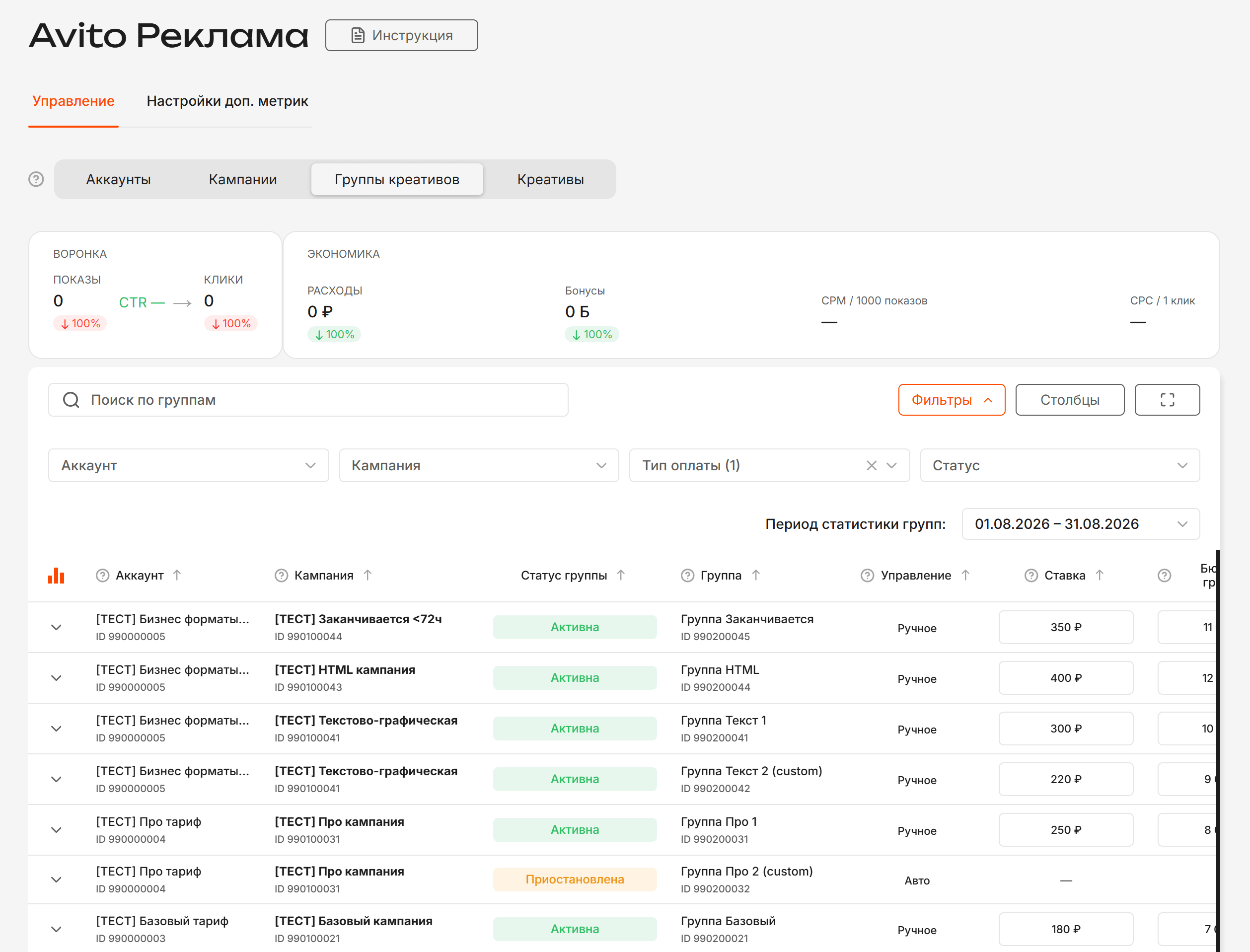Click the search magnifier icon
This screenshot has height=952, width=1250.
pos(72,400)
